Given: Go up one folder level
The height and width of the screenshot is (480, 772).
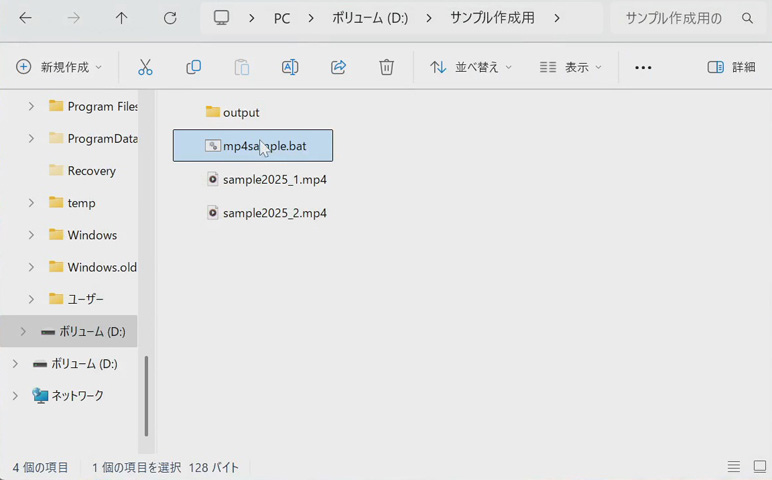Looking at the screenshot, I should click(121, 18).
